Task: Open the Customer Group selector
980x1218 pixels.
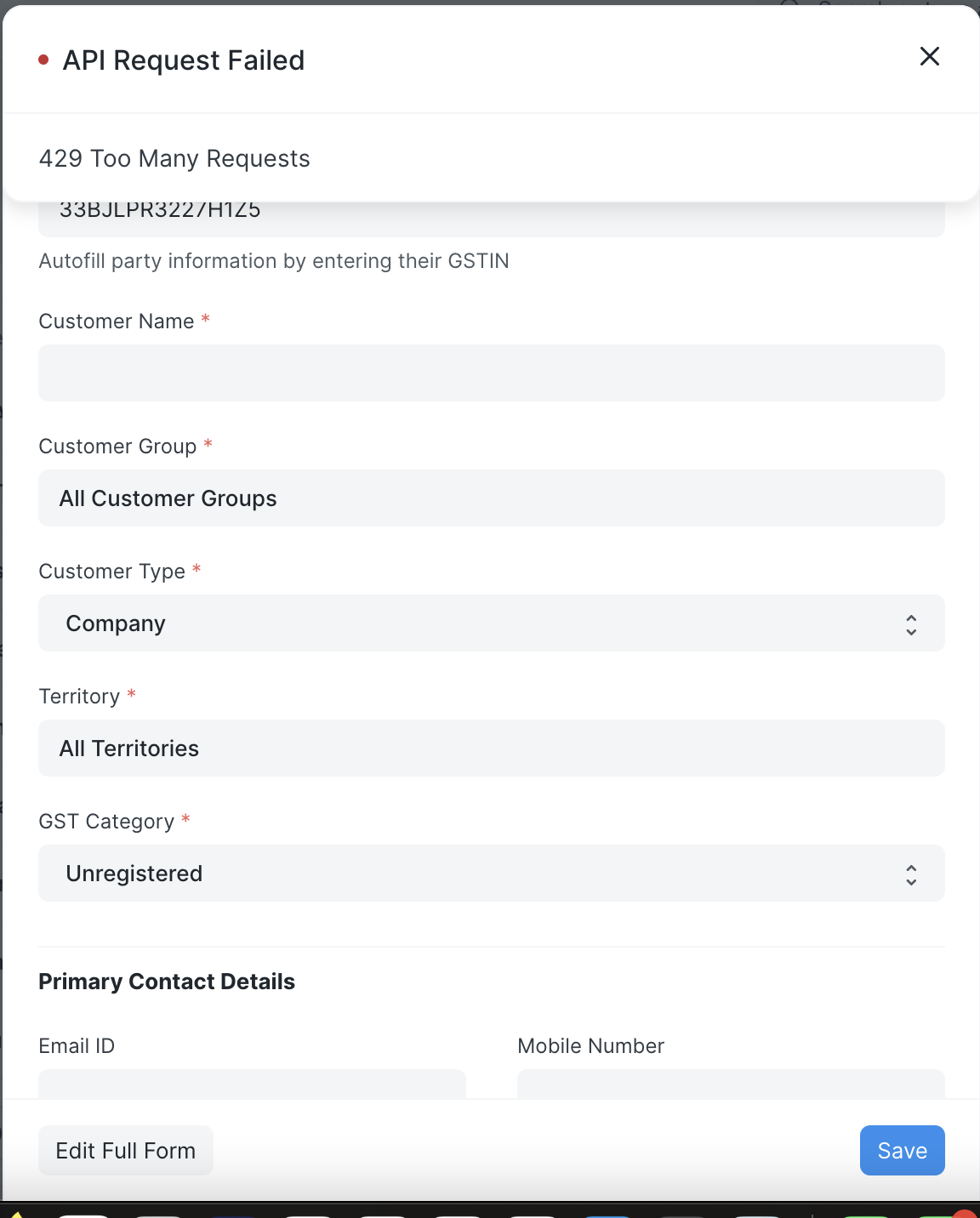Action: [492, 498]
